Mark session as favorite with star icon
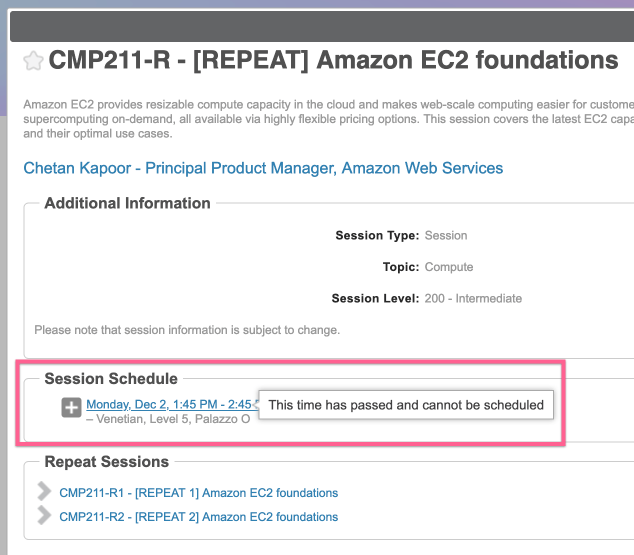Image resolution: width=634 pixels, height=555 pixels. [x=33, y=61]
